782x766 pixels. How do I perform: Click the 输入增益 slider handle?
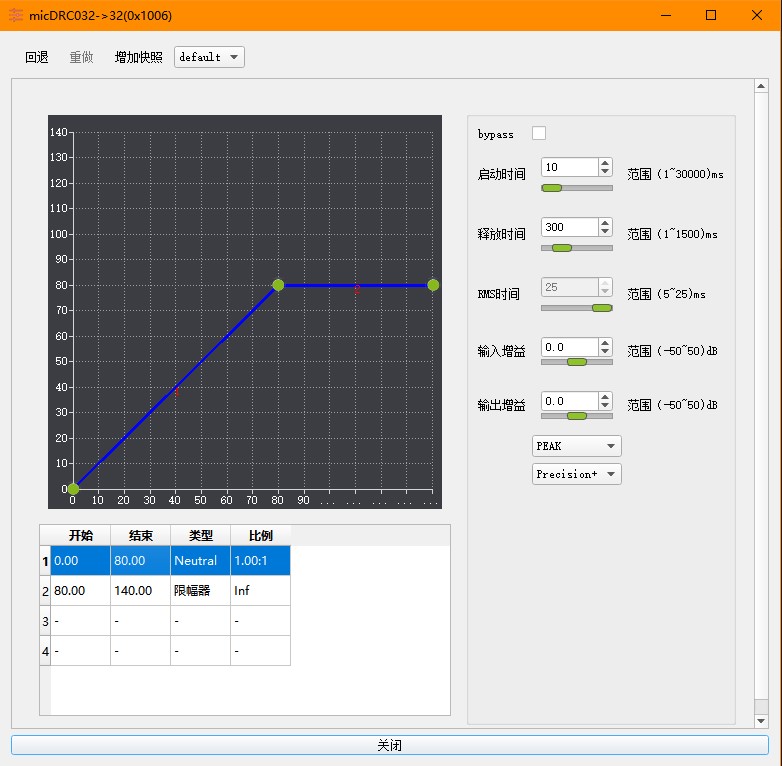pos(577,362)
